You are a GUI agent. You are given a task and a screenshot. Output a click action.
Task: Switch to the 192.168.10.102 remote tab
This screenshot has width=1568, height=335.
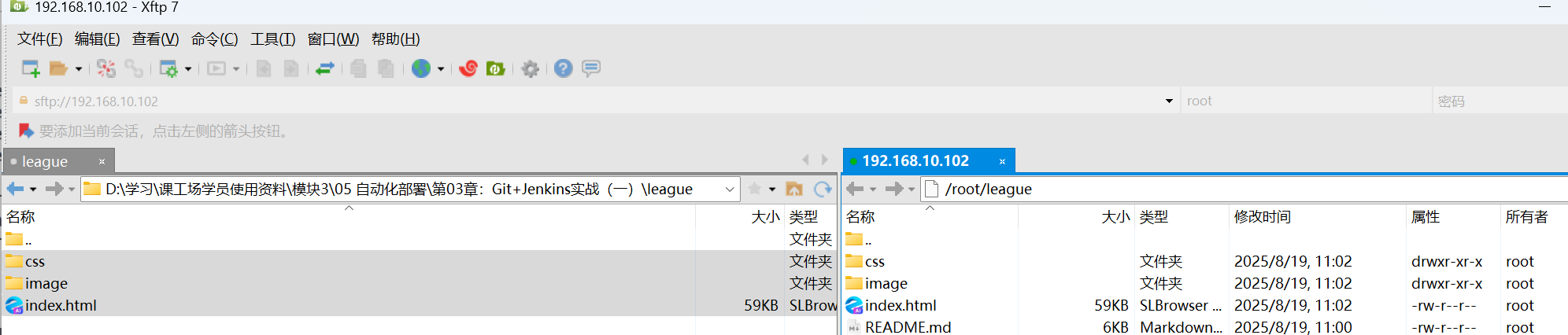929,160
